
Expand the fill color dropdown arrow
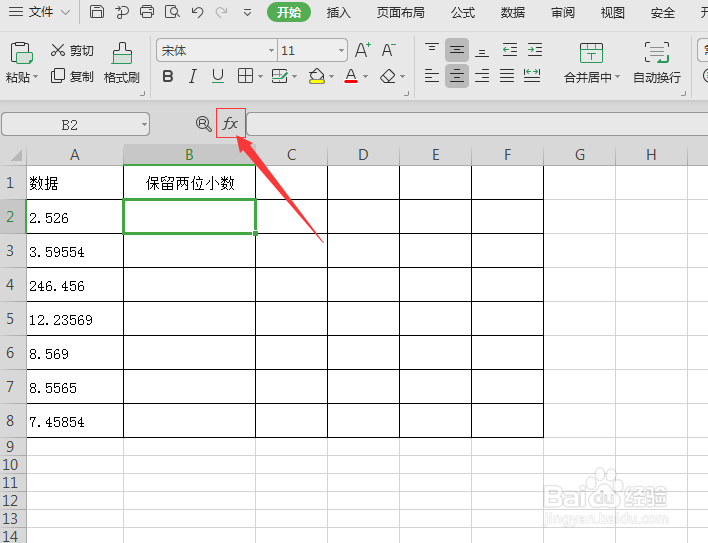tap(331, 76)
